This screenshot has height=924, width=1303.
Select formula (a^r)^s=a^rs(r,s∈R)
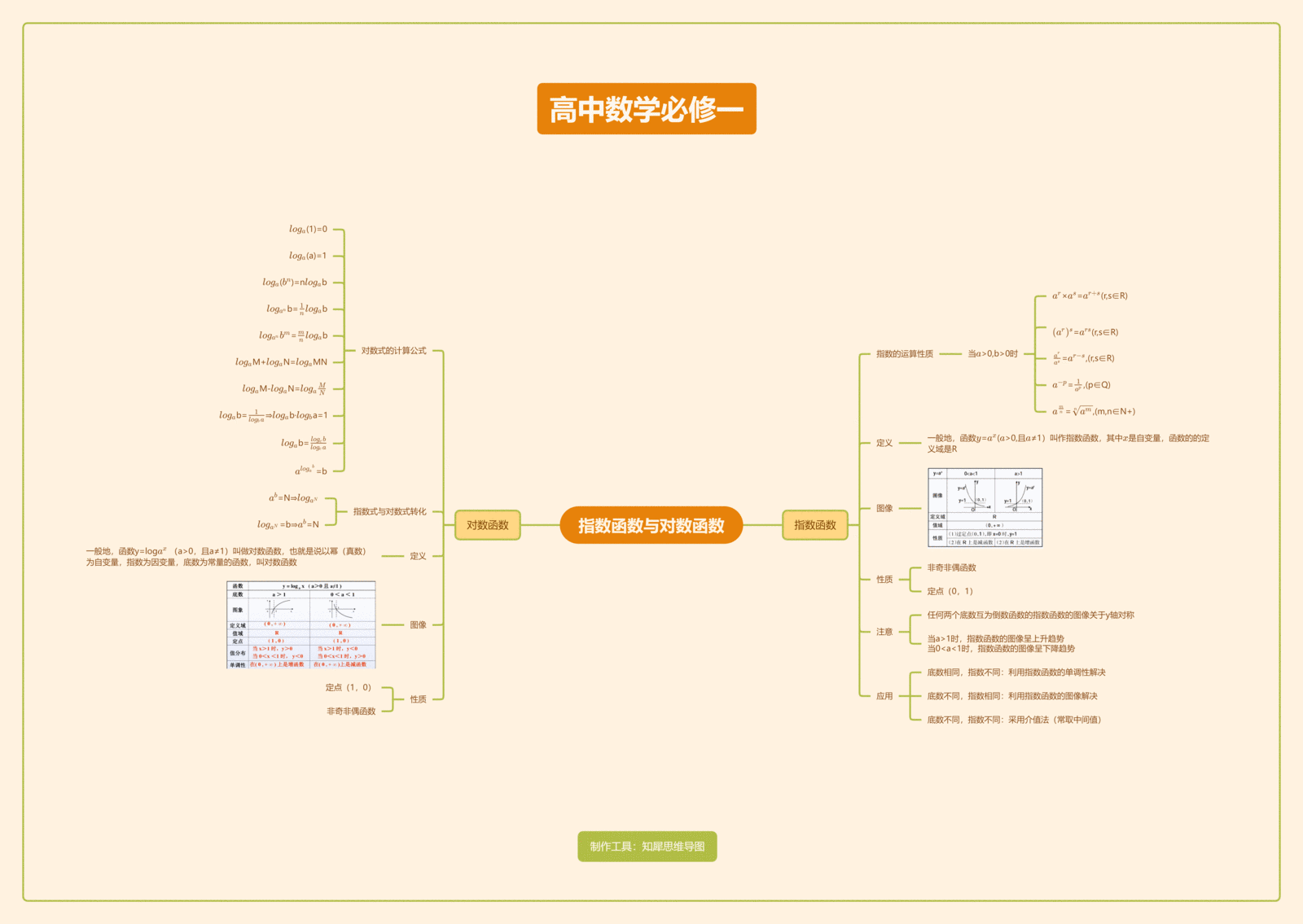(1086, 332)
